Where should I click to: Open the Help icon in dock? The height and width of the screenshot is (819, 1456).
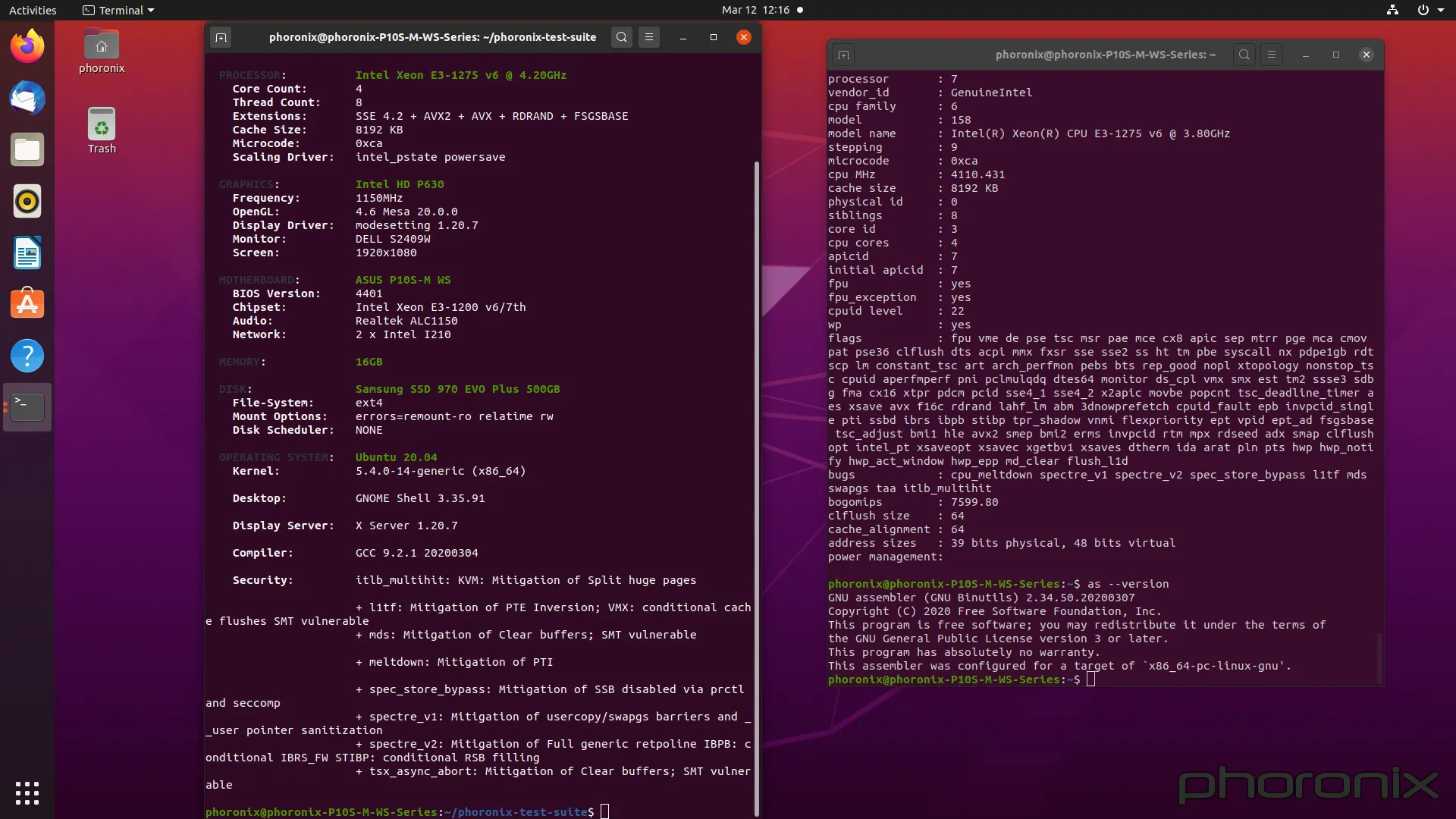pyautogui.click(x=27, y=356)
